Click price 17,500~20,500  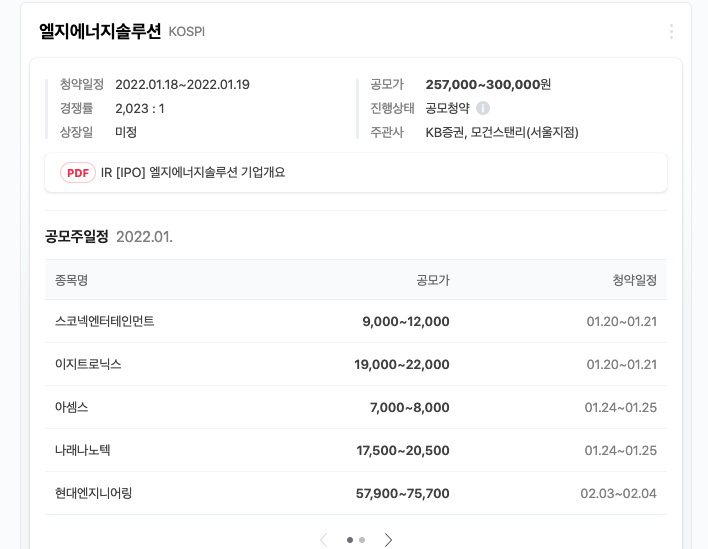(x=403, y=450)
